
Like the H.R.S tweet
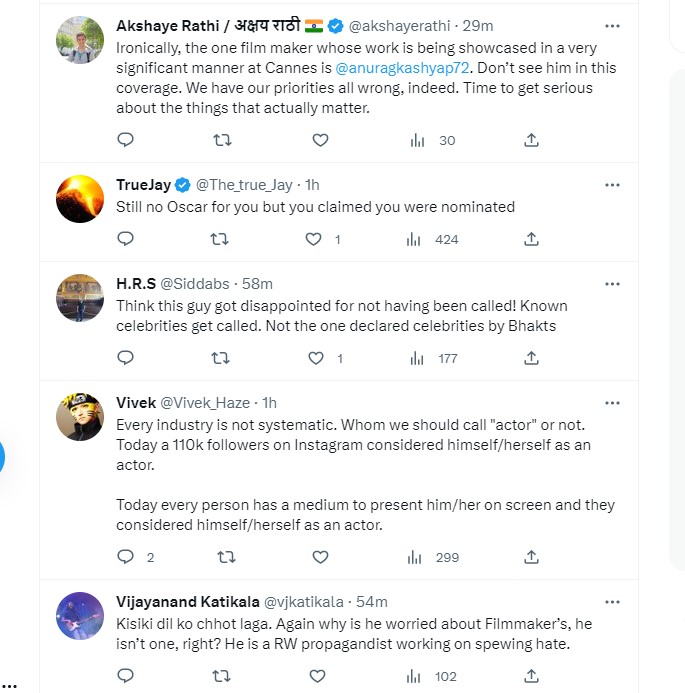(x=314, y=358)
